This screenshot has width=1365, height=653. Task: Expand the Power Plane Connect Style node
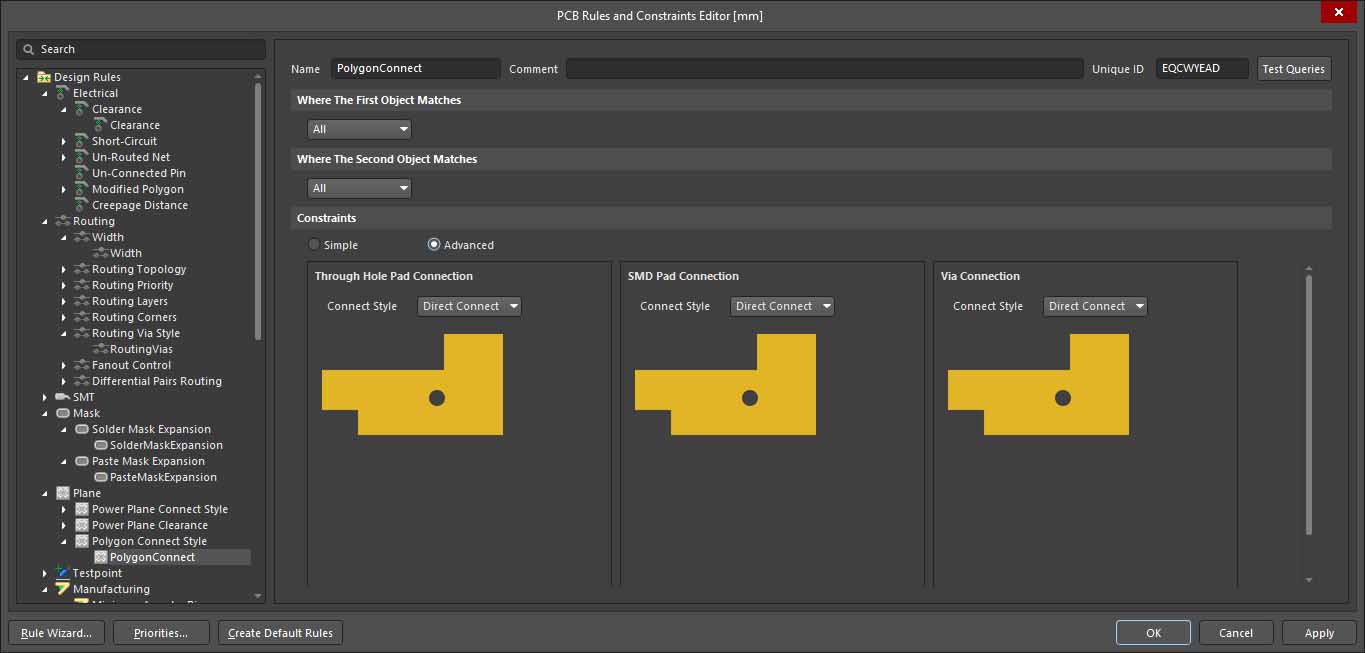(x=64, y=509)
